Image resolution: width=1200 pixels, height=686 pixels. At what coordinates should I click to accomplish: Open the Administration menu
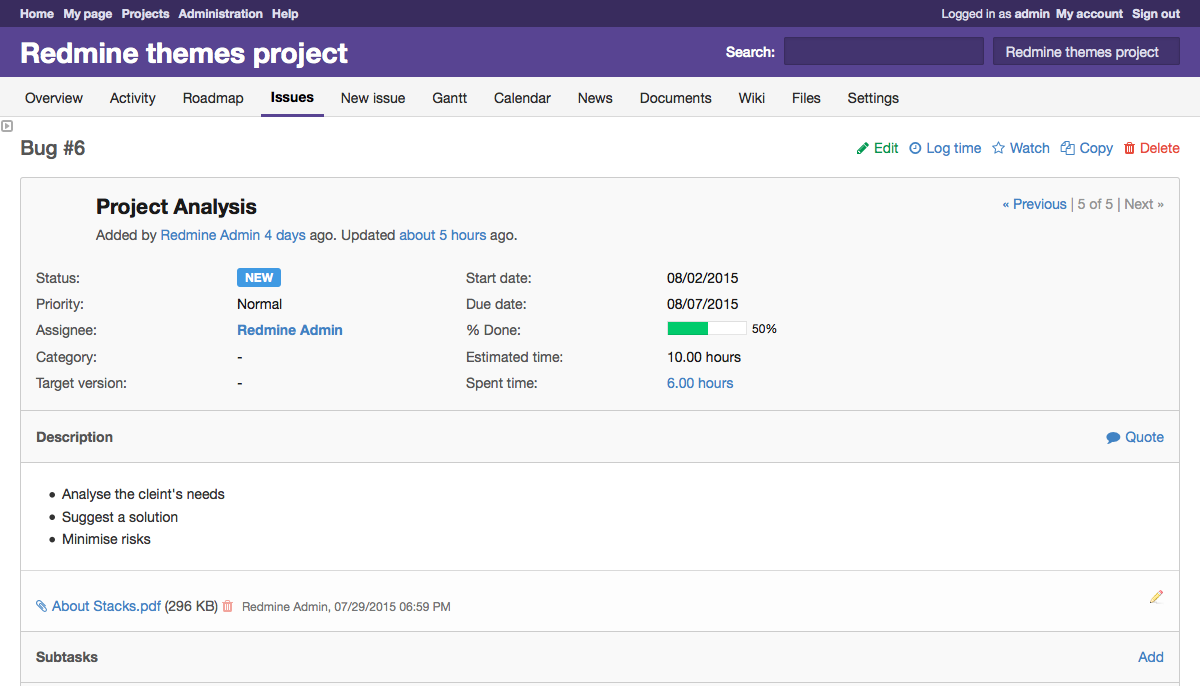tap(220, 13)
